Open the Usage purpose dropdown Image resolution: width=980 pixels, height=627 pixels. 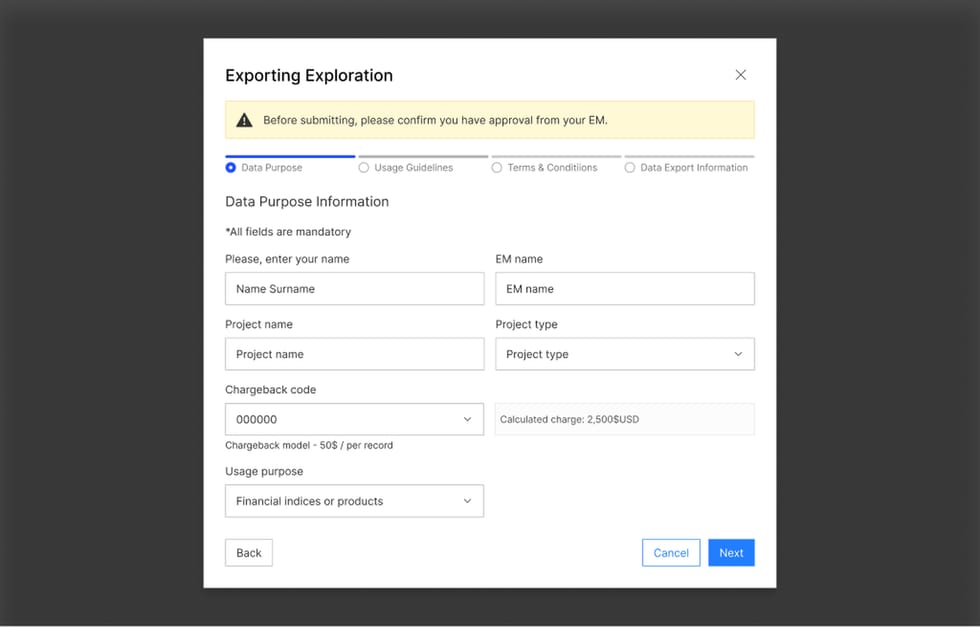[x=354, y=501]
